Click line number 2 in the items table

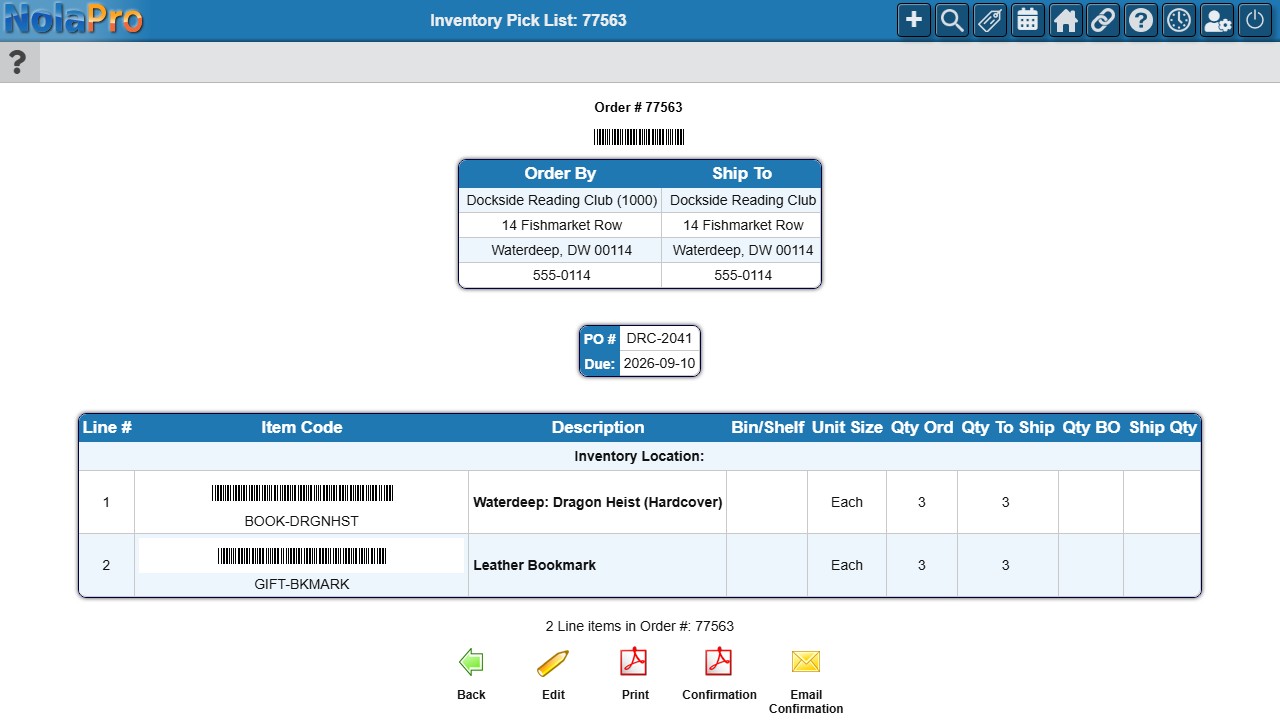[106, 565]
